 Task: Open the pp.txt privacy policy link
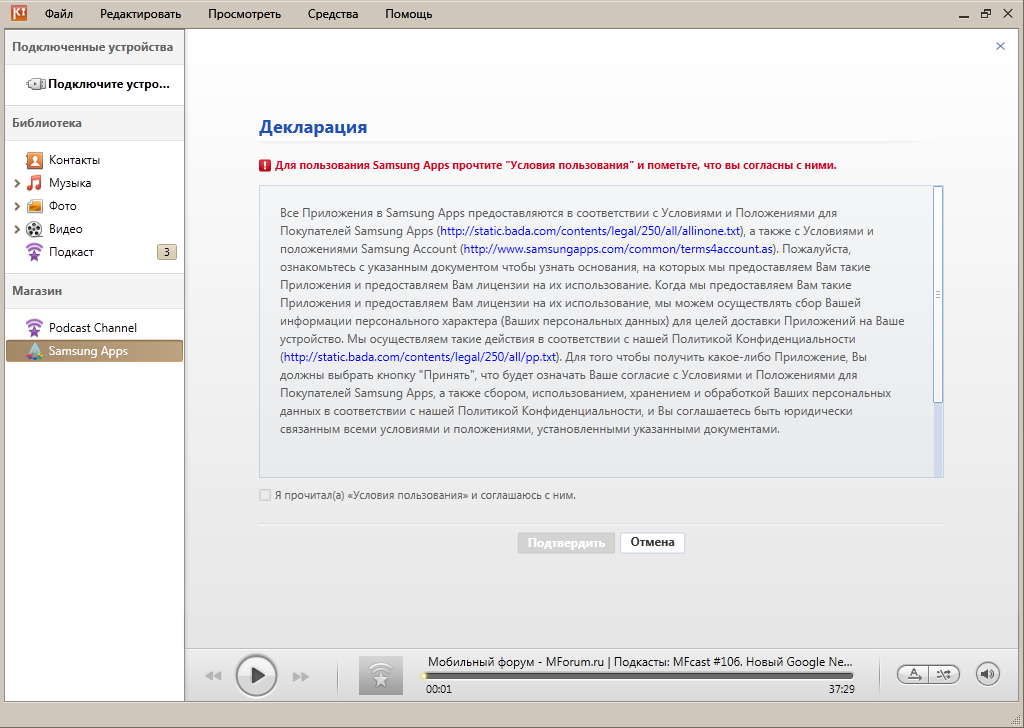tap(419, 357)
